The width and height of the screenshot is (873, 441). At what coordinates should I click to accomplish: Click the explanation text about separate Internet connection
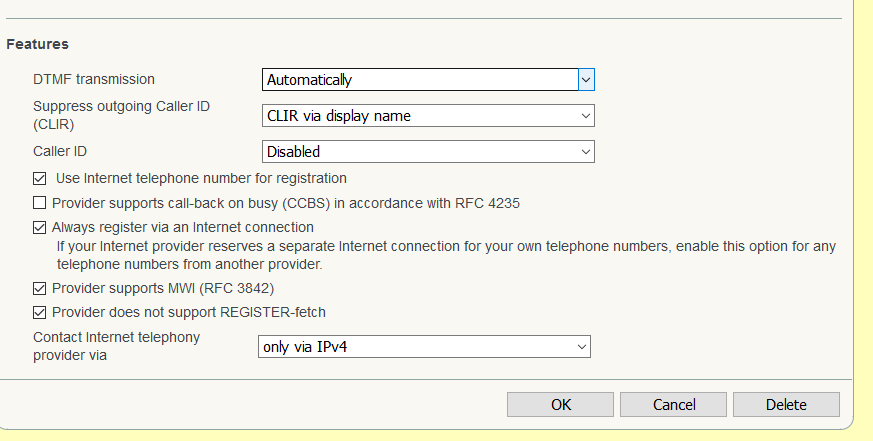click(x=445, y=255)
